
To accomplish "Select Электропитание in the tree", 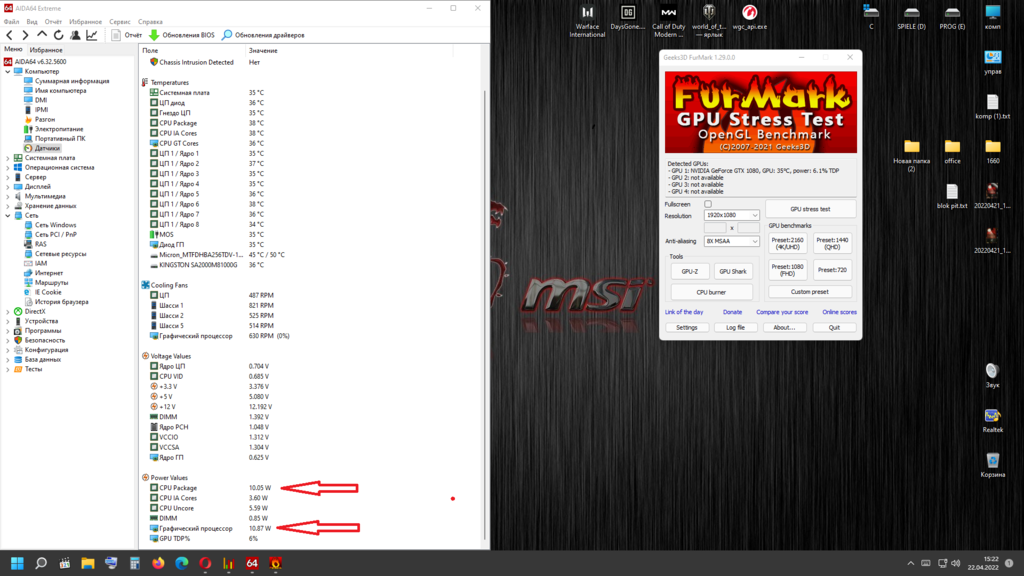I will [x=59, y=129].
